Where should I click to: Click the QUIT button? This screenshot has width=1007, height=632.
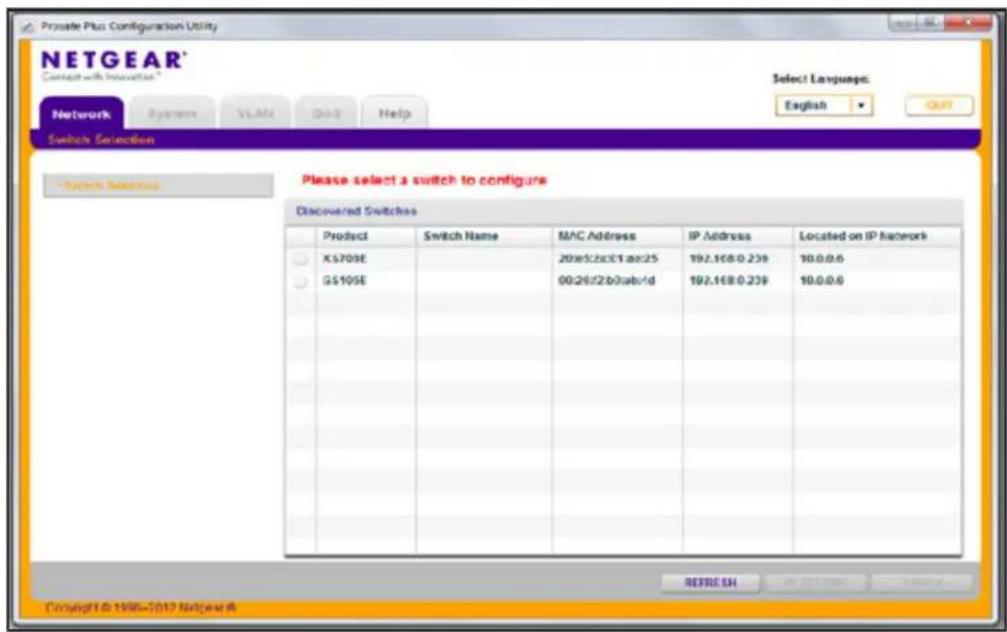click(x=939, y=105)
